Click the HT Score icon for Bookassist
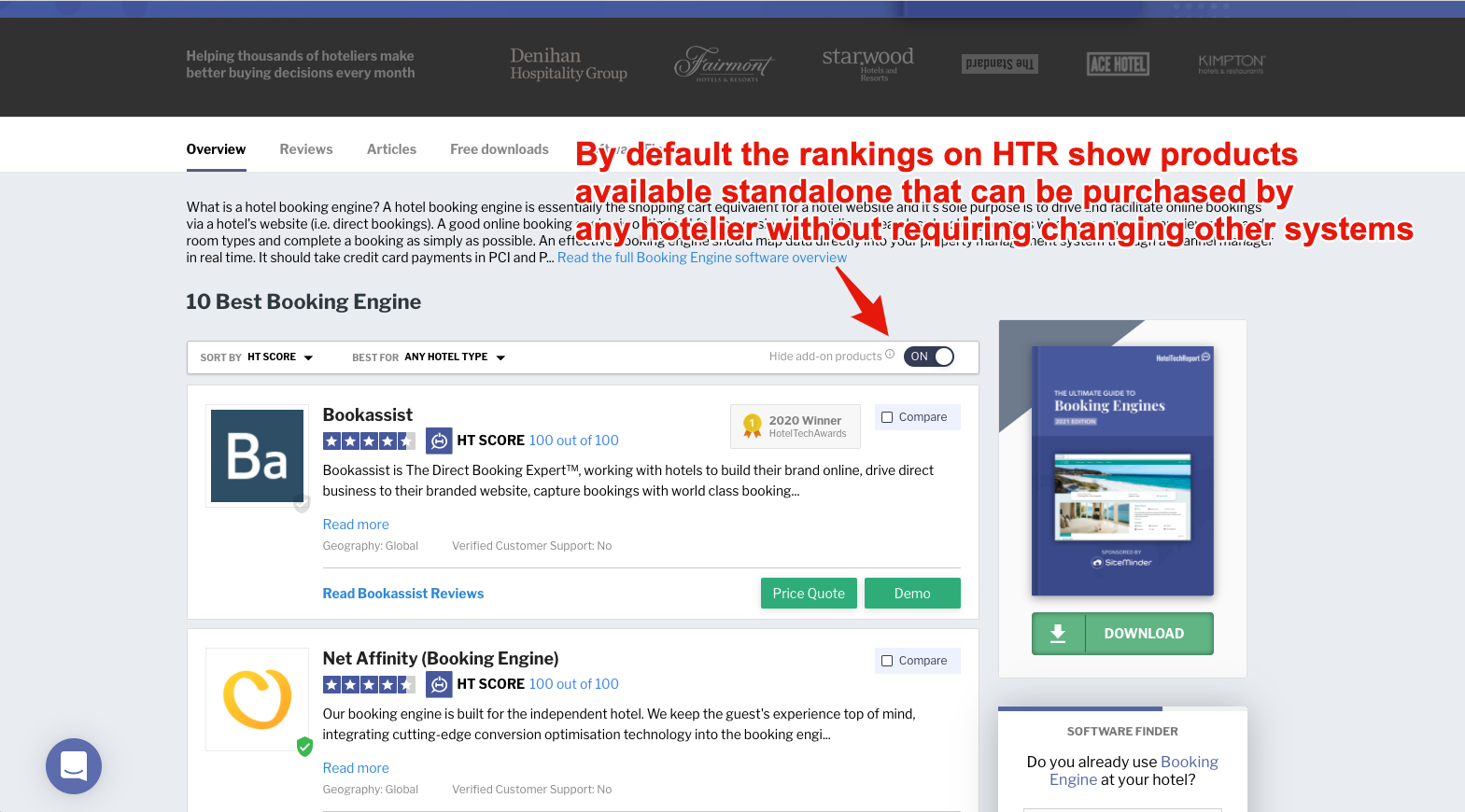Viewport: 1465px width, 812px height. (x=439, y=441)
